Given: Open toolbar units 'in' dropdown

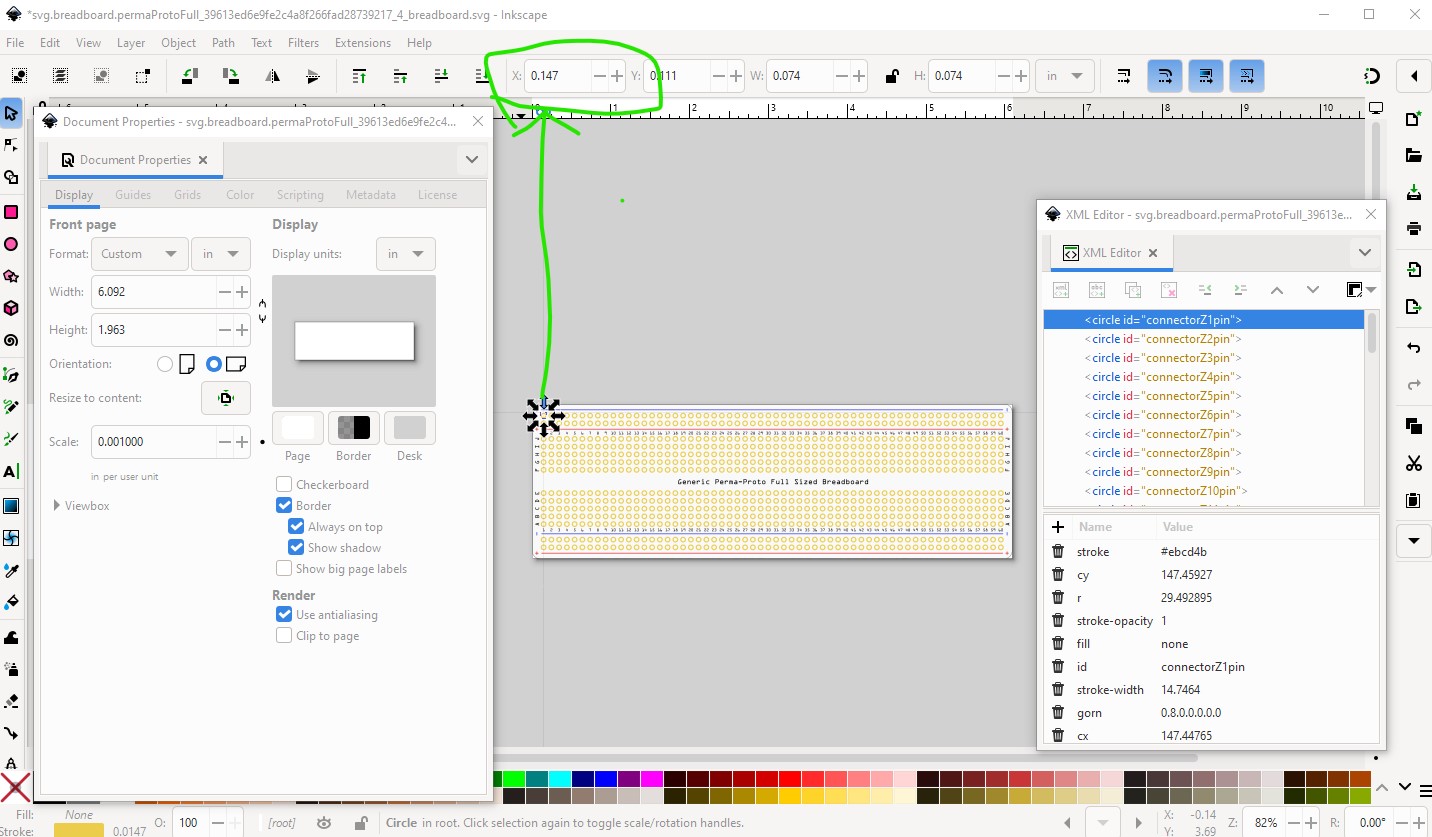Looking at the screenshot, I should tap(1064, 76).
